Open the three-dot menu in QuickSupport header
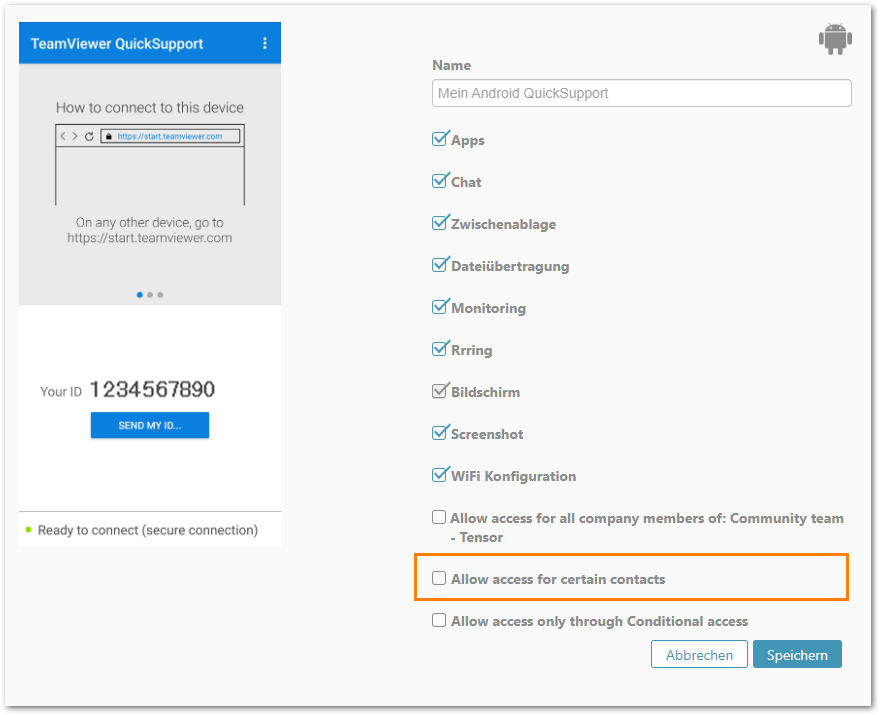 pos(265,43)
